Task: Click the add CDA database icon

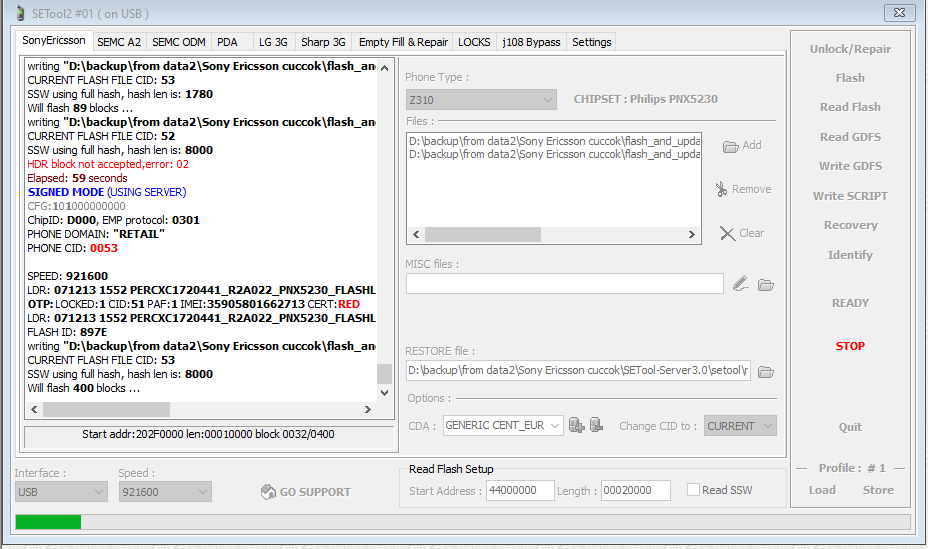Action: 577,426
